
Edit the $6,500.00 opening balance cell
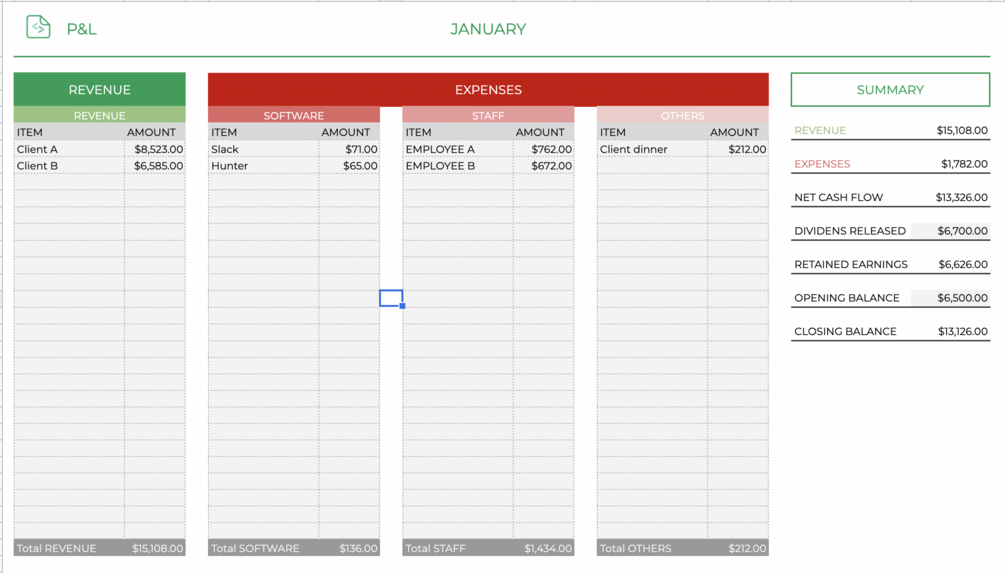(x=950, y=297)
